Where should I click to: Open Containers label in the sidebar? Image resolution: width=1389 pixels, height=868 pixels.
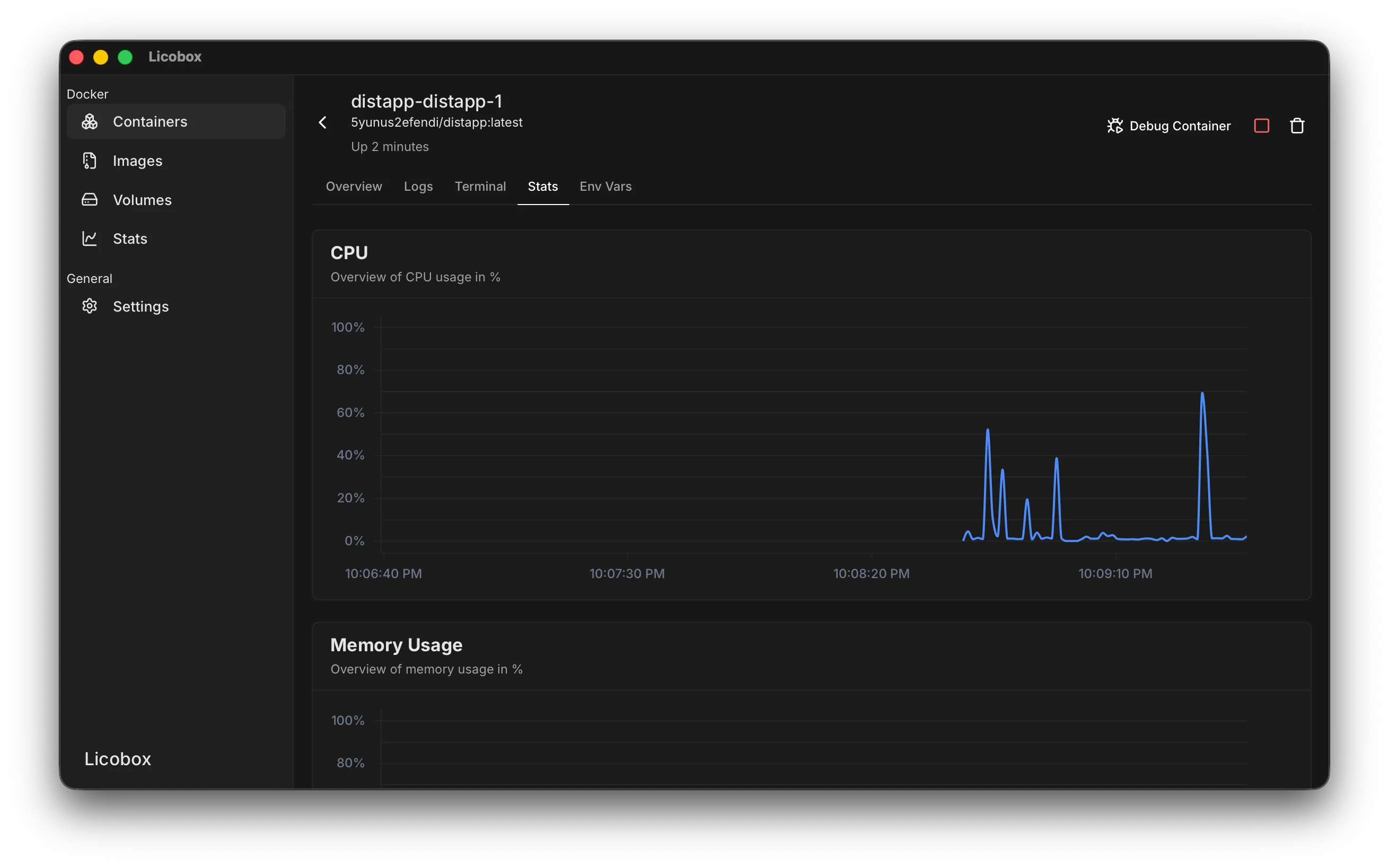point(150,122)
